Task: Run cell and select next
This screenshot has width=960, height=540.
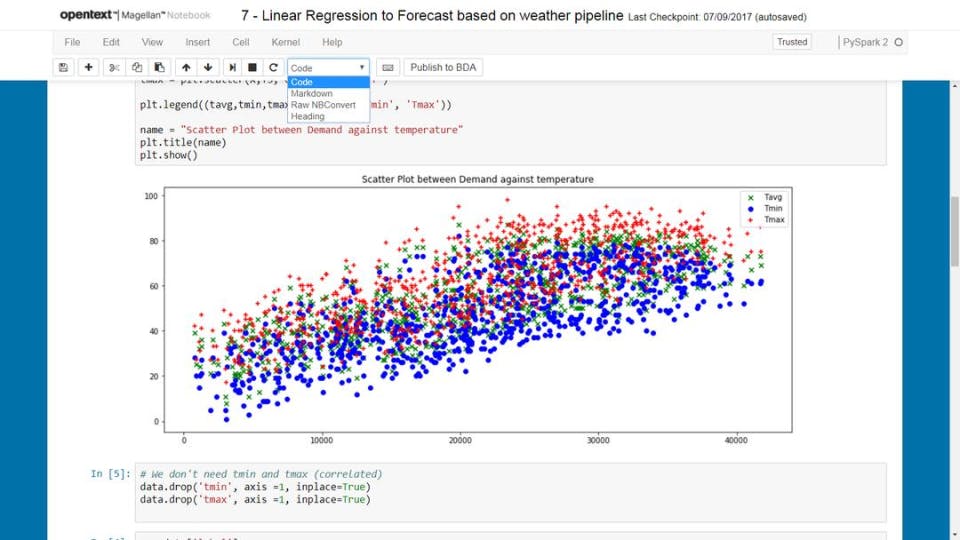Action: click(232, 67)
